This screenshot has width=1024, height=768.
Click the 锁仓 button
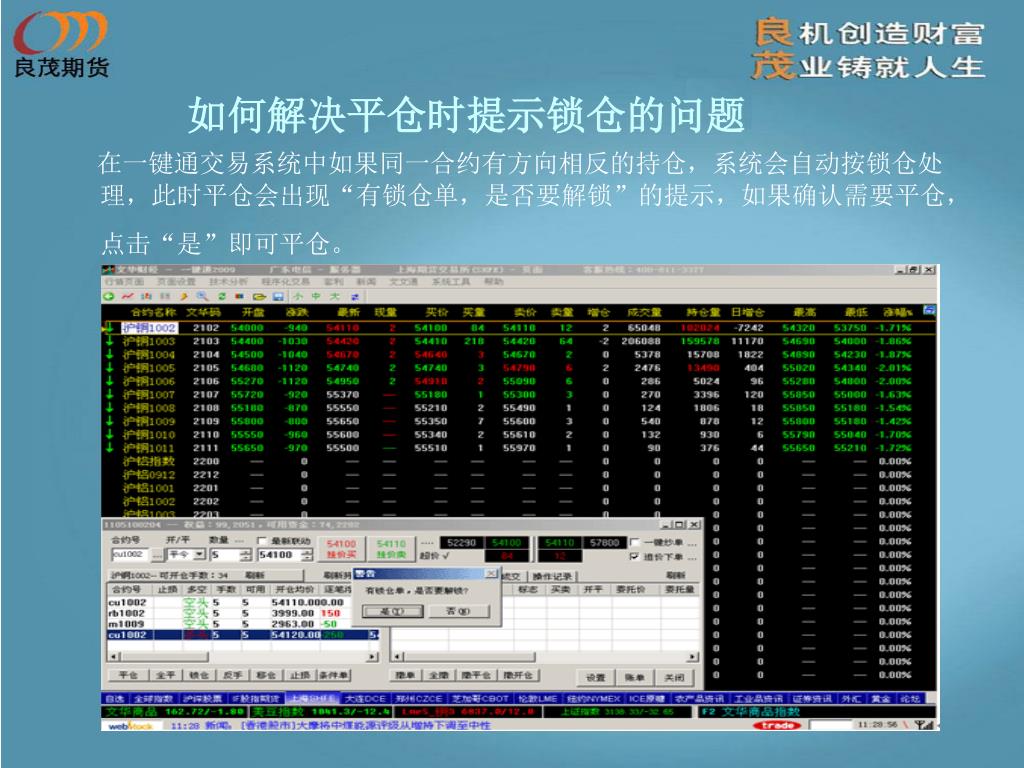point(199,675)
